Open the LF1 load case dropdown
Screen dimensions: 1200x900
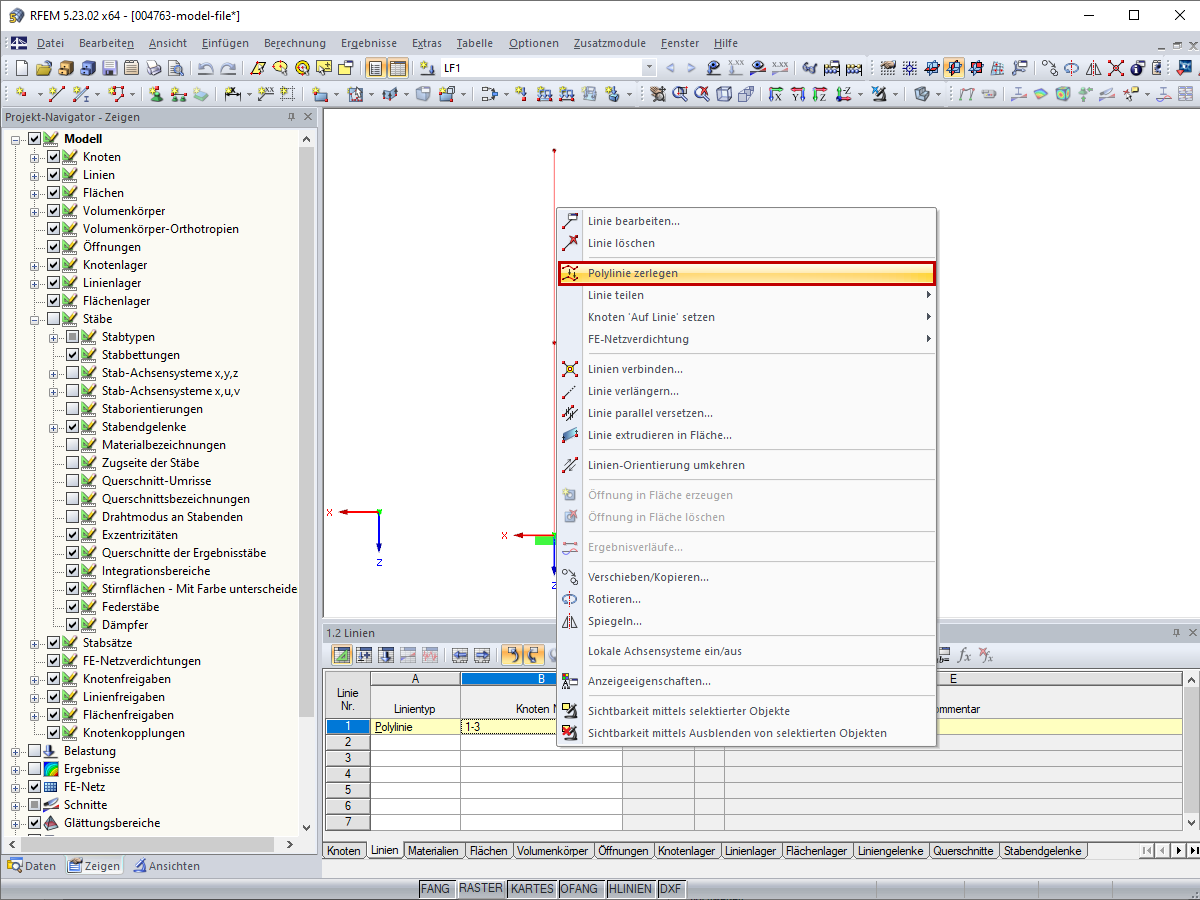click(649, 68)
